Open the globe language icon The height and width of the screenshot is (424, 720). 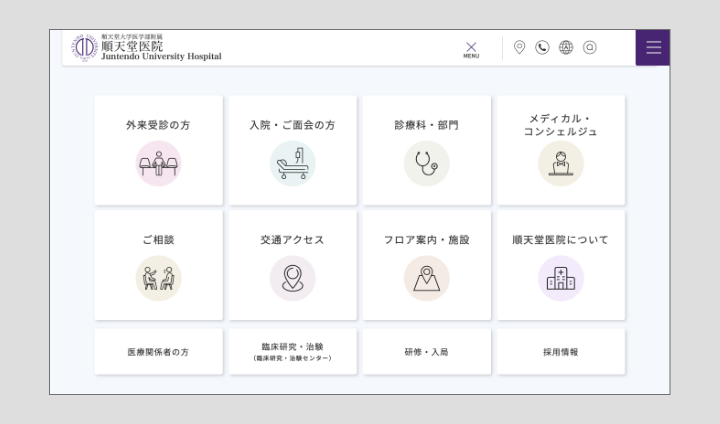pos(566,47)
